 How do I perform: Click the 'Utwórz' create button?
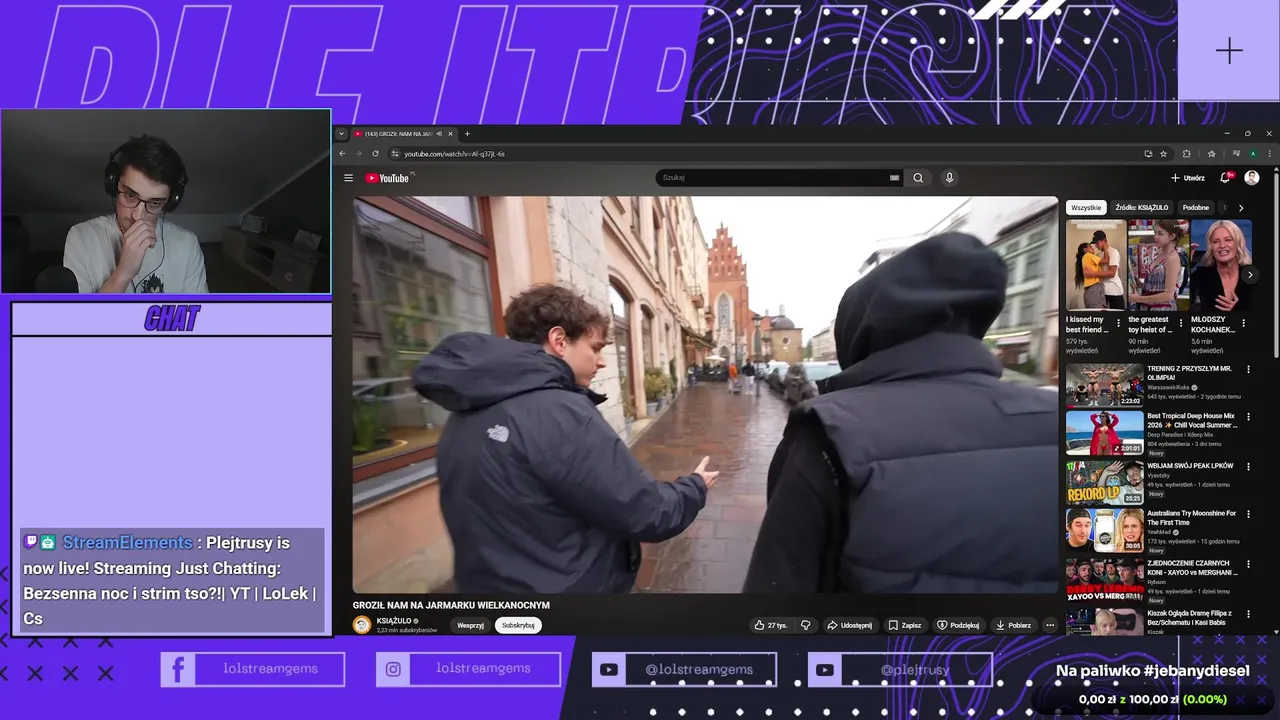tap(1188, 178)
